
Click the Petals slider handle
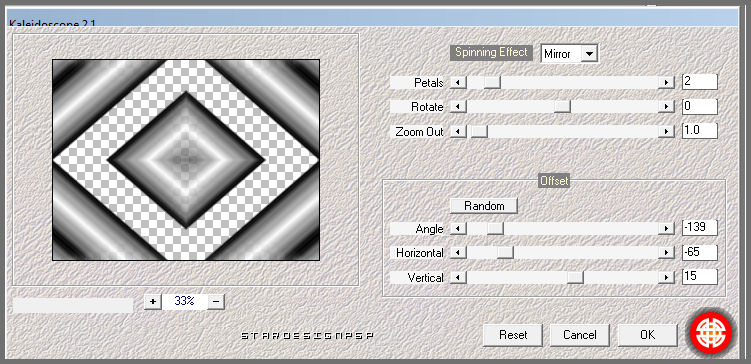click(x=492, y=83)
